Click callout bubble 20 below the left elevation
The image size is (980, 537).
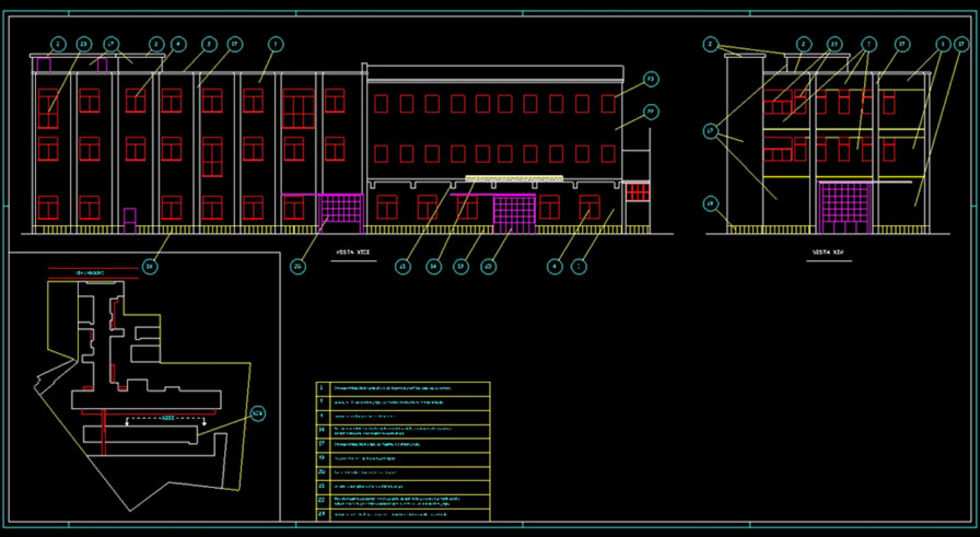[x=298, y=266]
